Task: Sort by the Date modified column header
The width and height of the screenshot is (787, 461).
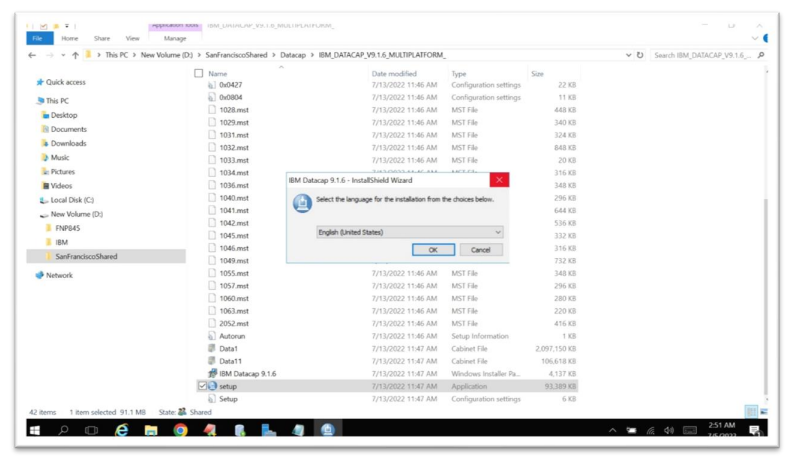Action: click(394, 73)
